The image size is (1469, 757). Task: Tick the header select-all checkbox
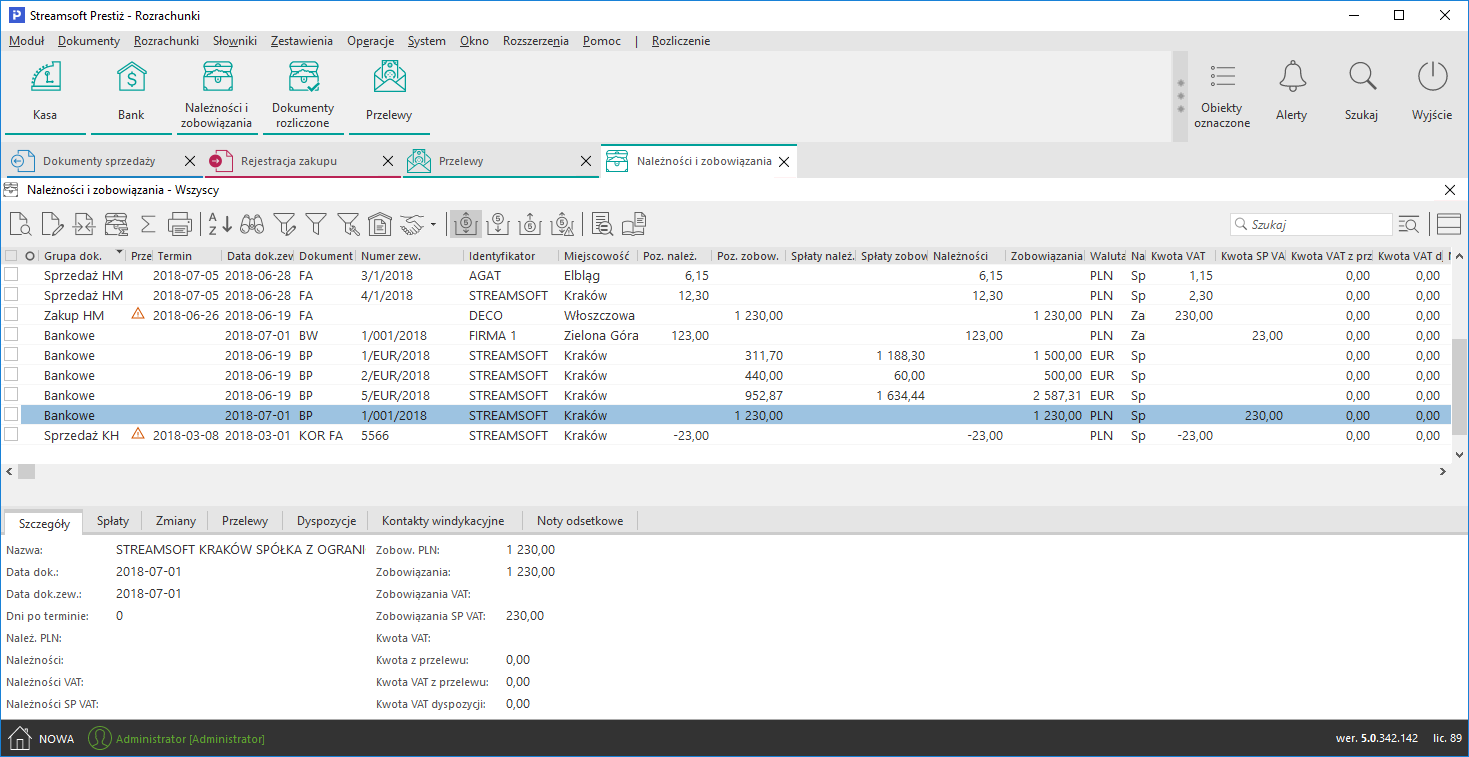point(11,256)
